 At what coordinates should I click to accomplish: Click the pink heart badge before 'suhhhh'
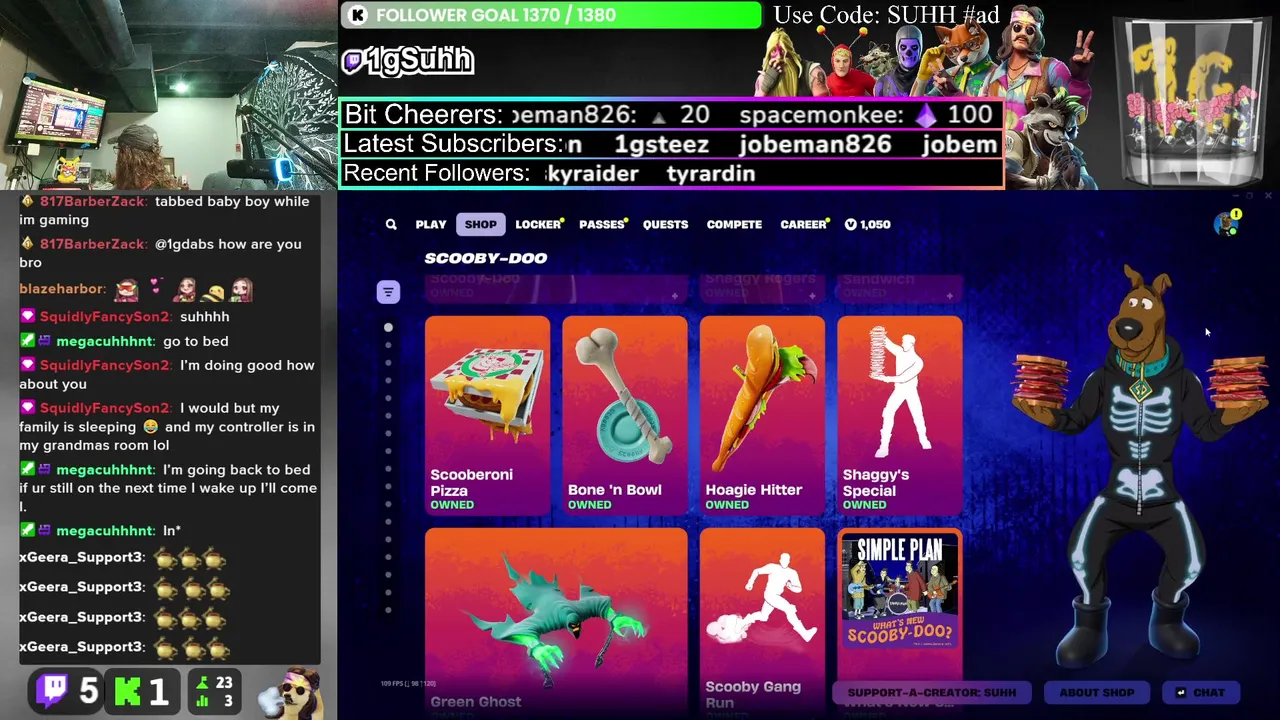click(27, 317)
